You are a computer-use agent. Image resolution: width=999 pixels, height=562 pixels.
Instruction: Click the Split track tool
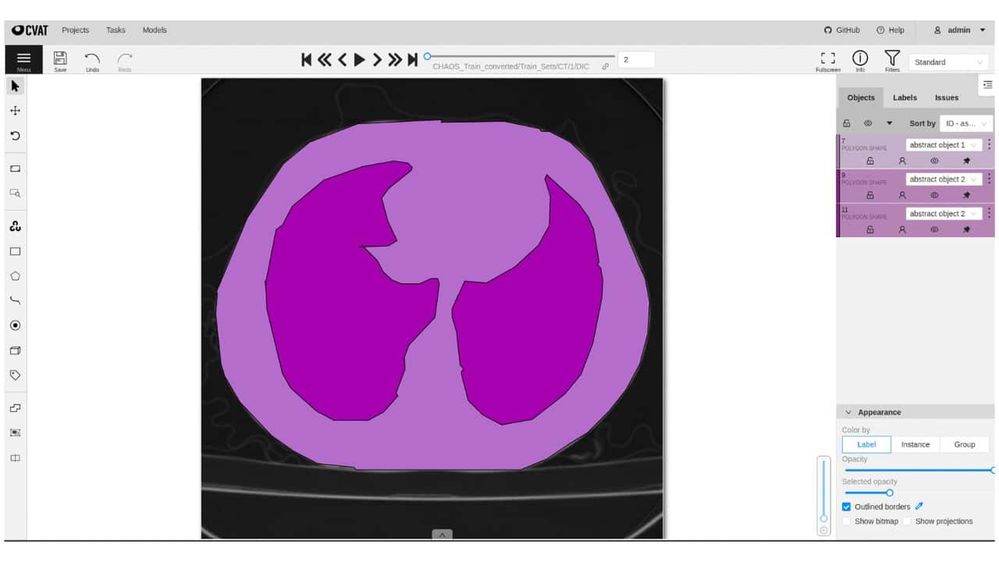[15, 458]
